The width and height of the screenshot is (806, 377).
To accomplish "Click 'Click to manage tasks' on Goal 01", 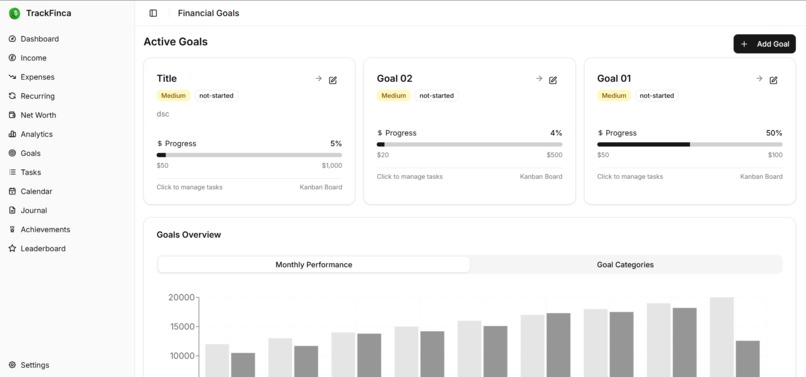I will [630, 176].
